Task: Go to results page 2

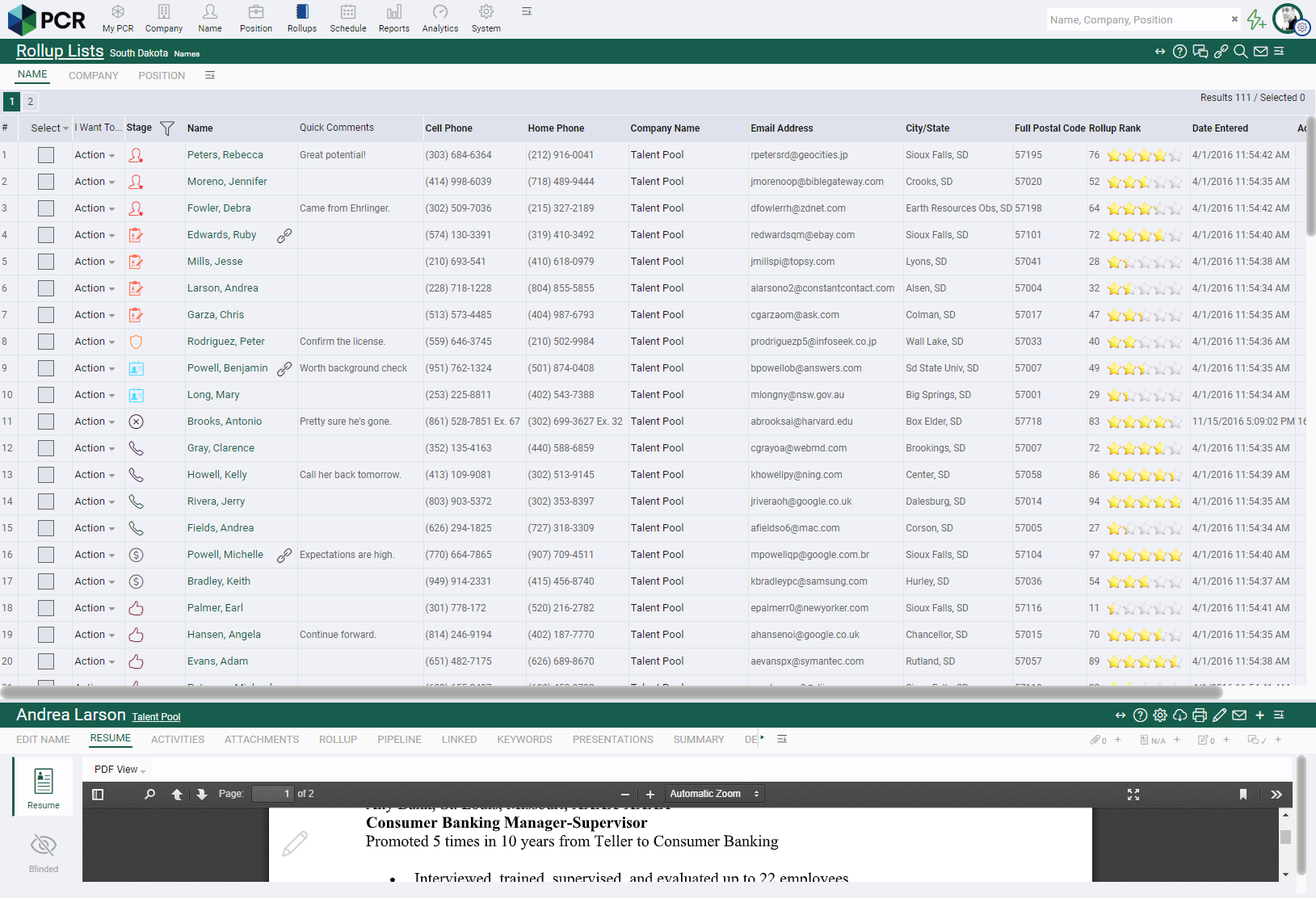Action: (30, 101)
